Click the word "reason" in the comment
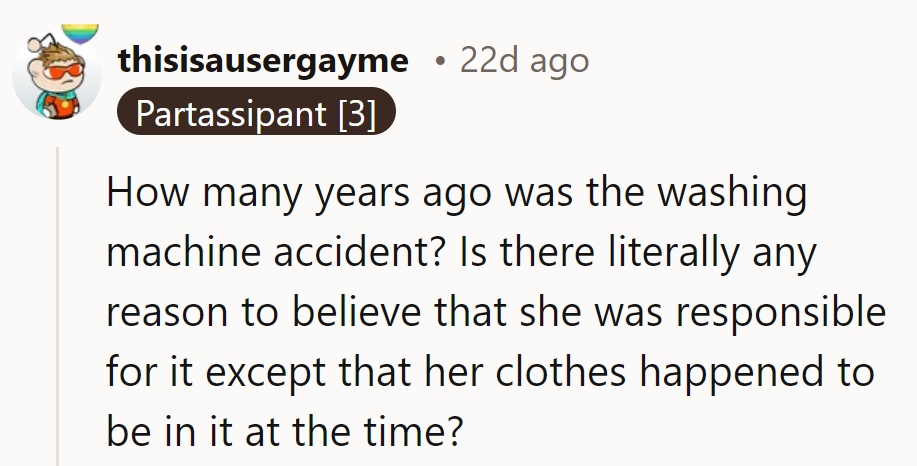Viewport: 917px width, 466px height. tap(165, 312)
